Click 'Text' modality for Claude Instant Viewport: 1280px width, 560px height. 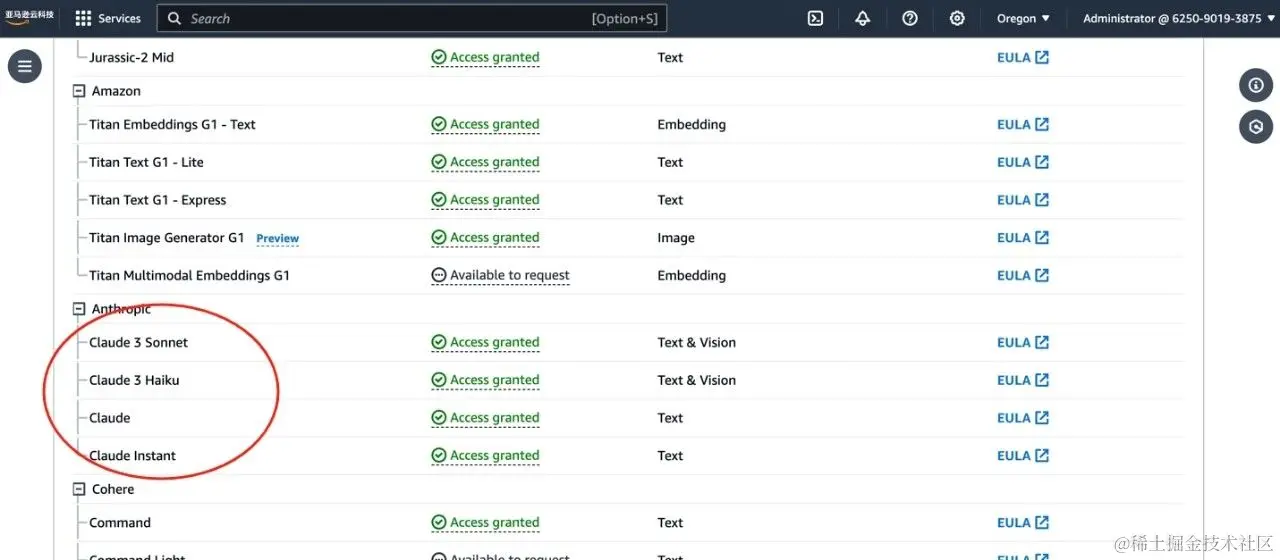670,455
